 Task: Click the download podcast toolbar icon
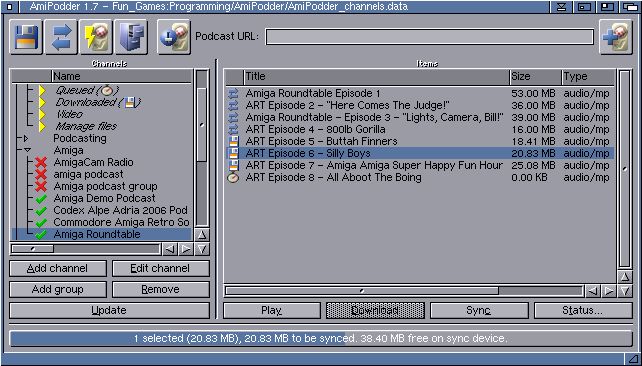174,37
